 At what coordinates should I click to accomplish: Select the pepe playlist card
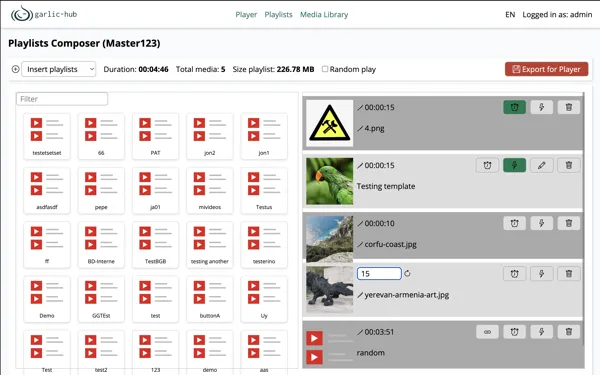[x=101, y=191]
